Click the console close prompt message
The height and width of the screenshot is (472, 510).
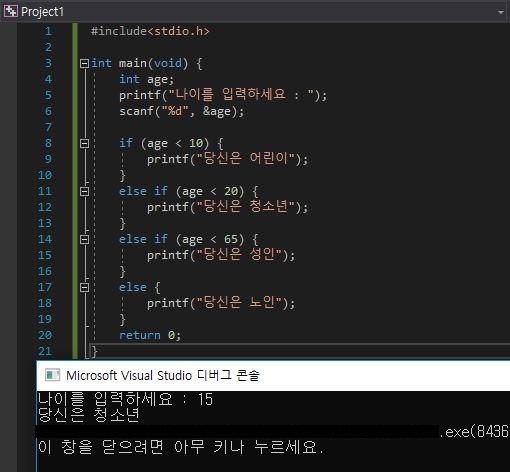(180, 447)
